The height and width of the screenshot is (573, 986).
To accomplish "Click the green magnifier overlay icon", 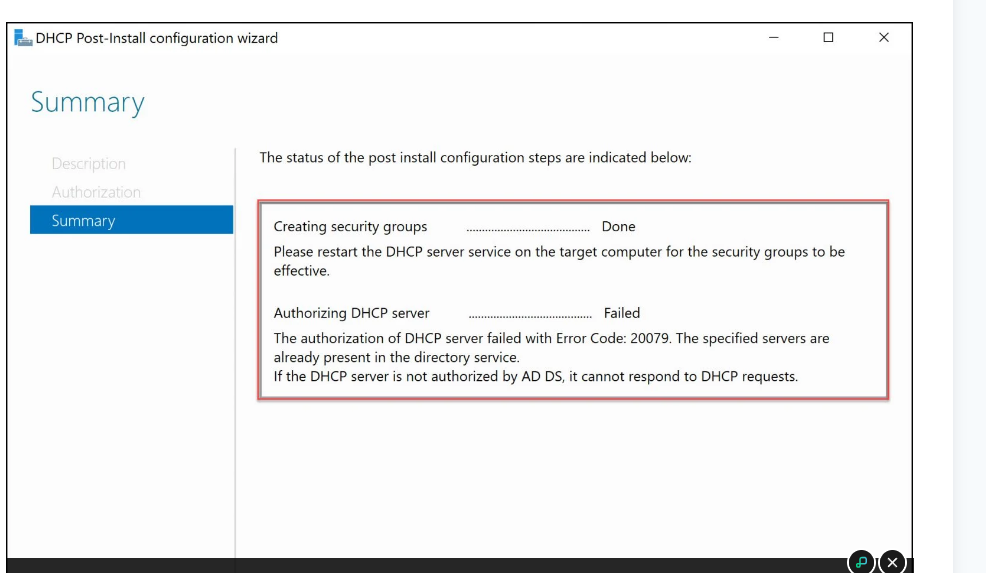I will click(x=861, y=562).
